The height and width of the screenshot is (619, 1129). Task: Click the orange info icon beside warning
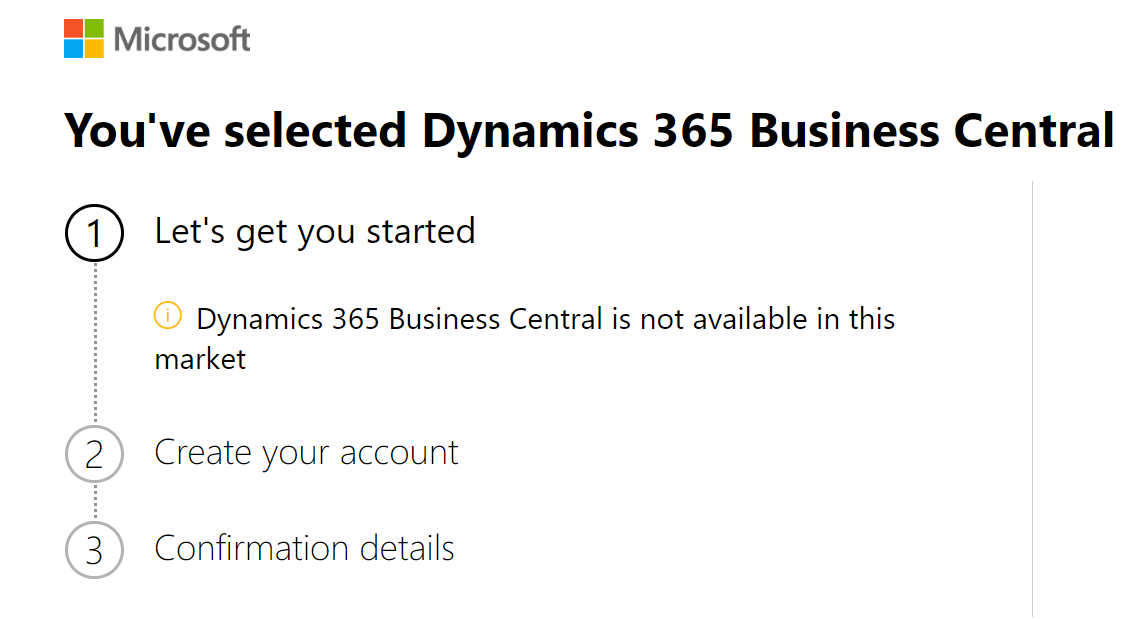tap(168, 315)
